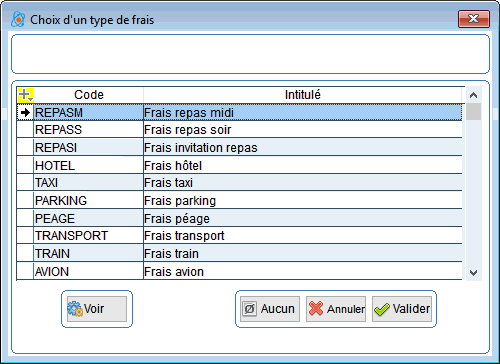Select the AVION row

point(239,272)
